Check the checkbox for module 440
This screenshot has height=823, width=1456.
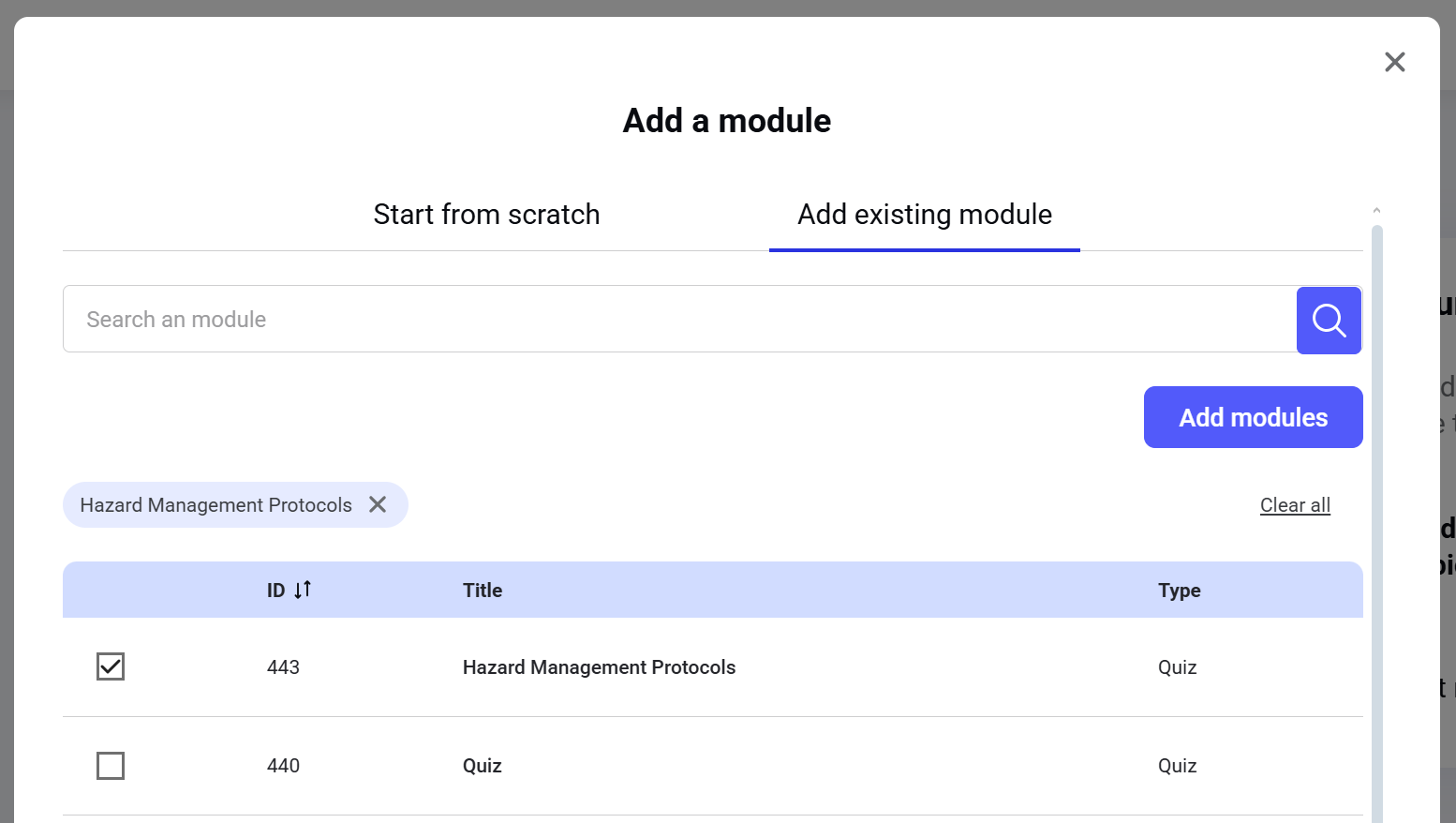coord(111,766)
